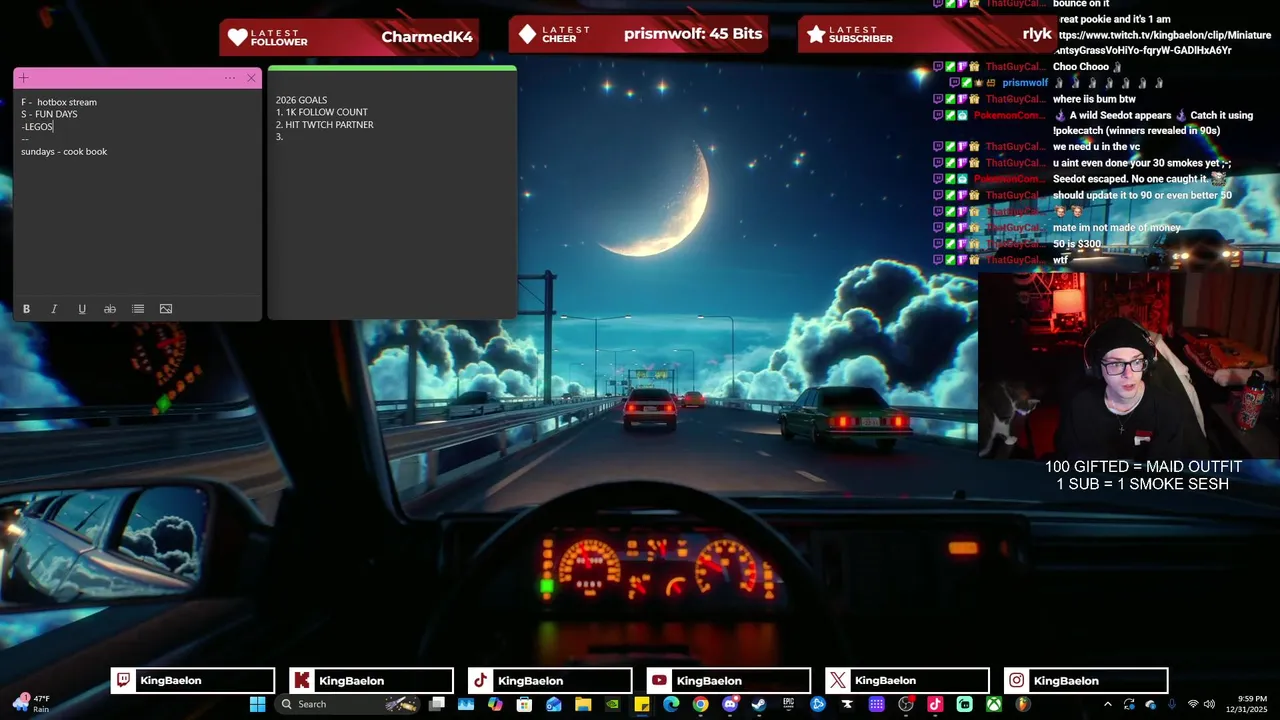
Task: Open the purple grid Stream Deck icon
Action: tap(876, 704)
